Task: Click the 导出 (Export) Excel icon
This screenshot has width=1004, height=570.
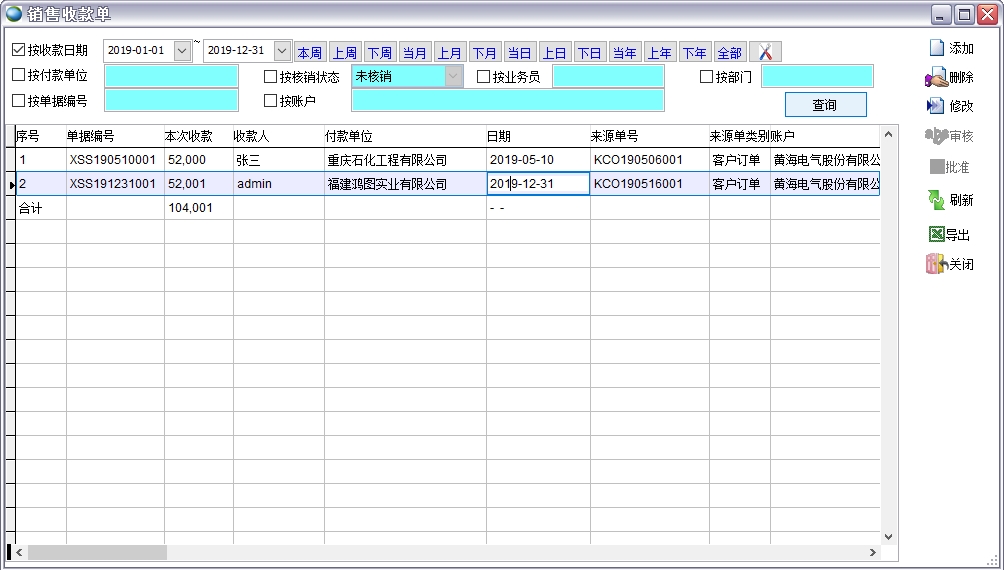Action: click(x=936, y=235)
